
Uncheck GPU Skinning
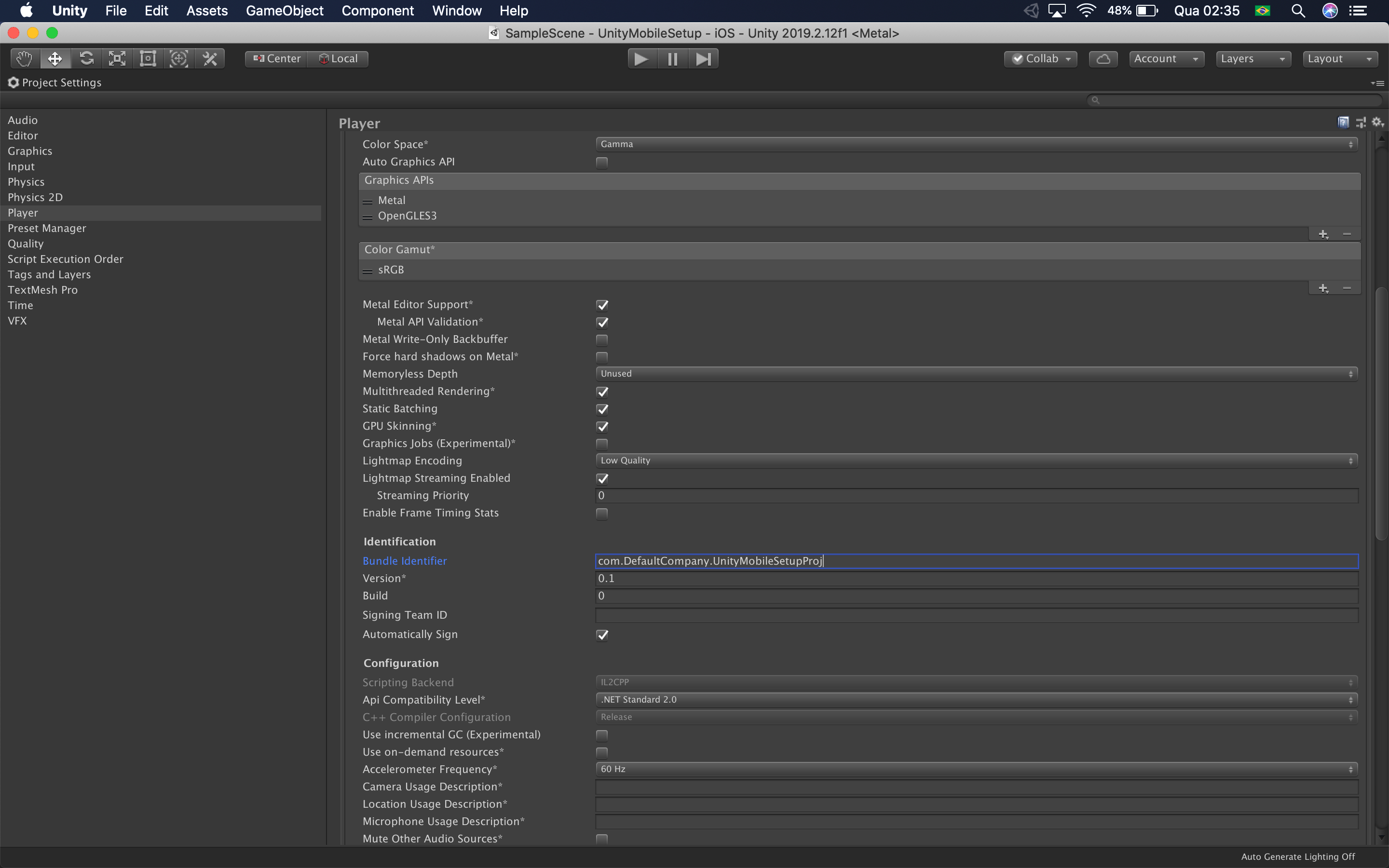[x=601, y=427]
